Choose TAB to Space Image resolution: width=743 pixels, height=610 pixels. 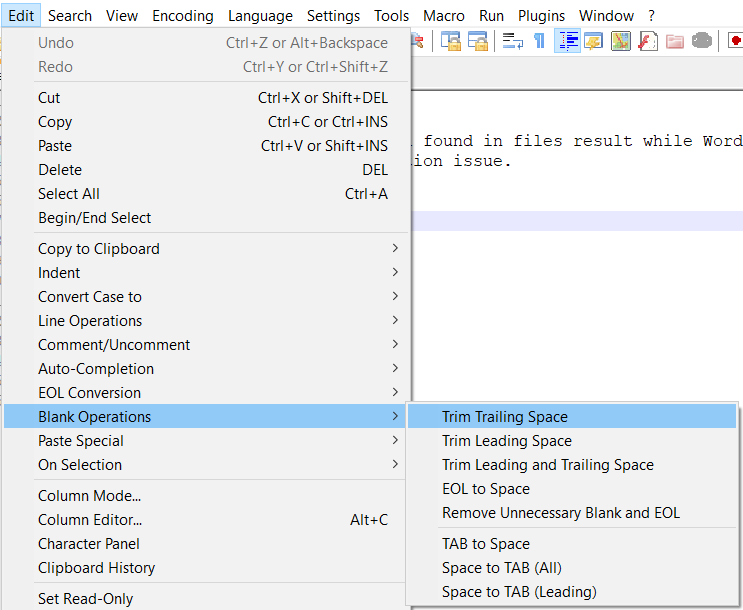(572, 544)
